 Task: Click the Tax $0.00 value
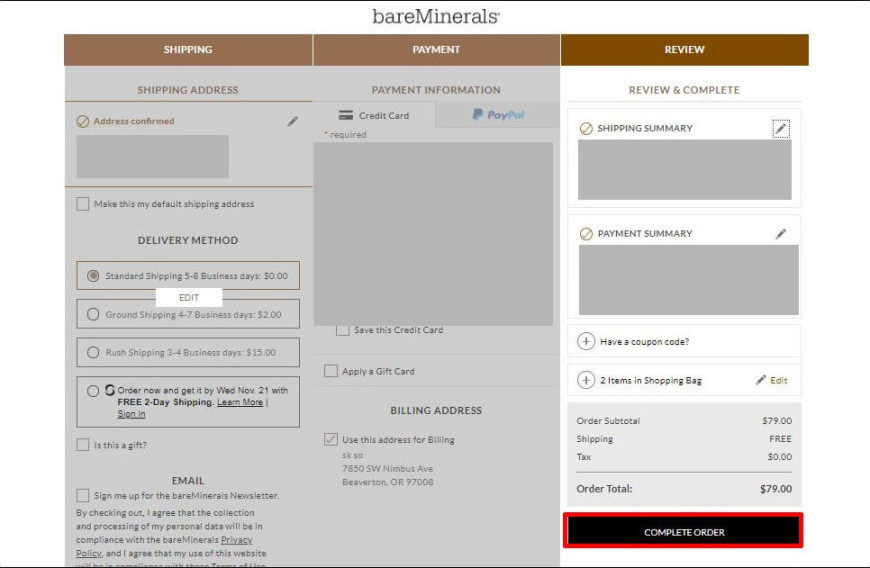click(x=780, y=457)
